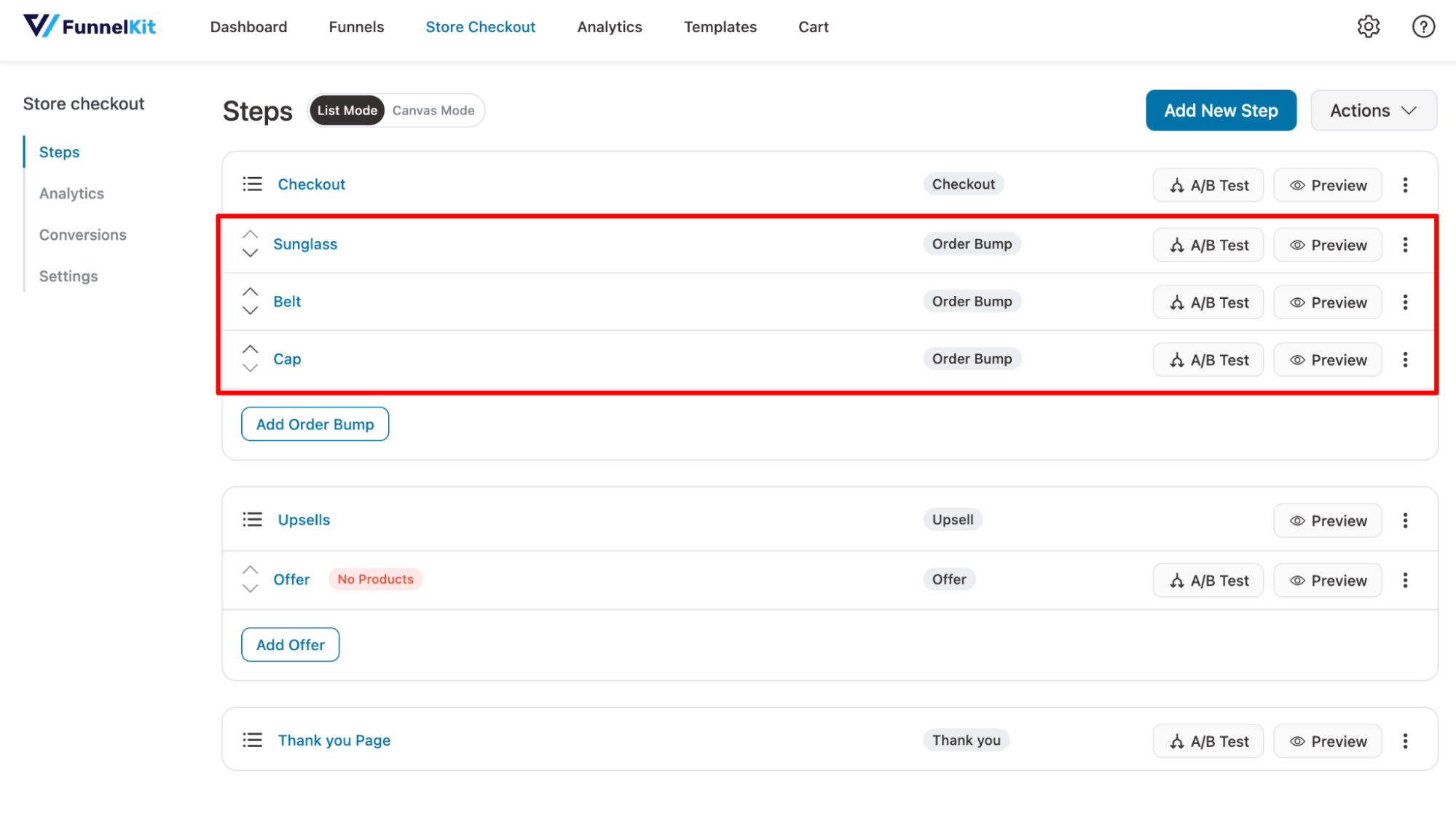Move Cap order bump up

(250, 349)
